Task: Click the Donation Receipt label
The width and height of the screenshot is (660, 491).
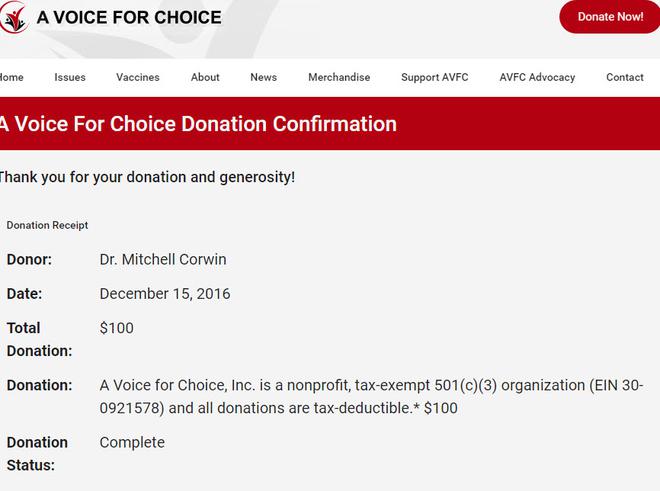Action: point(47,225)
